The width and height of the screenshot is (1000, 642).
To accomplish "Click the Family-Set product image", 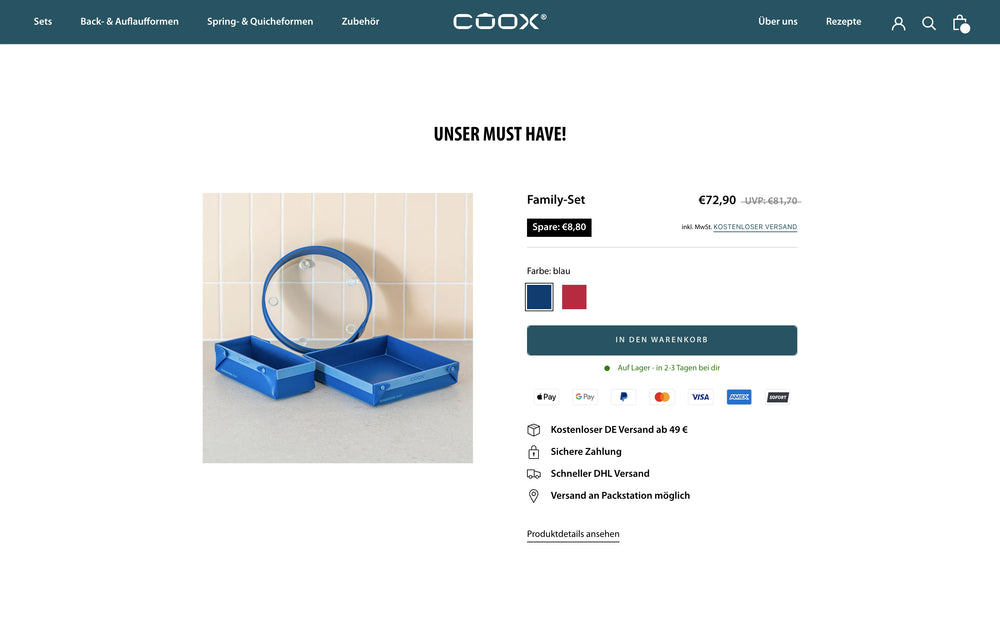I will [338, 328].
